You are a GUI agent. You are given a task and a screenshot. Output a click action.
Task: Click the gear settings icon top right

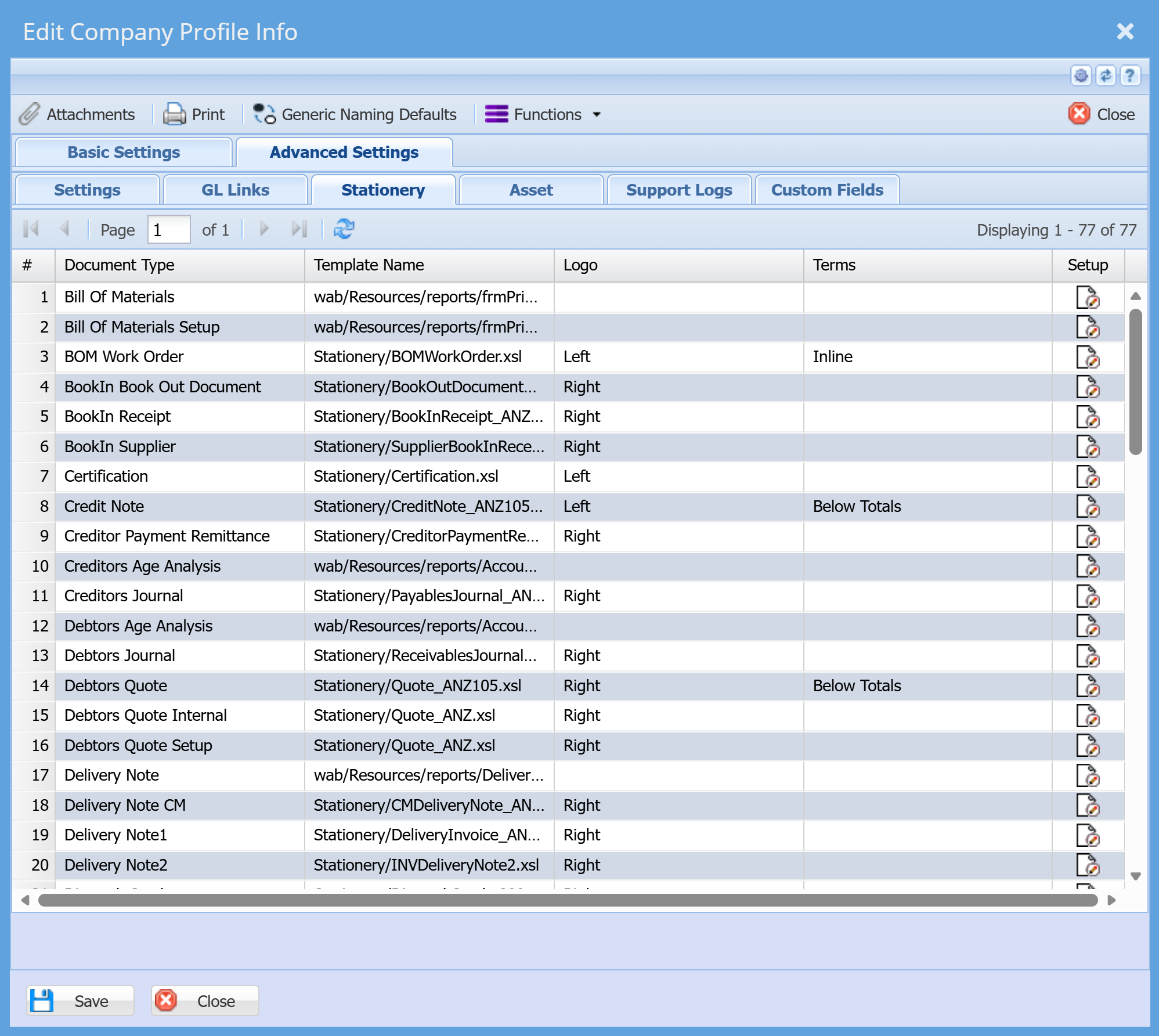click(x=1081, y=75)
